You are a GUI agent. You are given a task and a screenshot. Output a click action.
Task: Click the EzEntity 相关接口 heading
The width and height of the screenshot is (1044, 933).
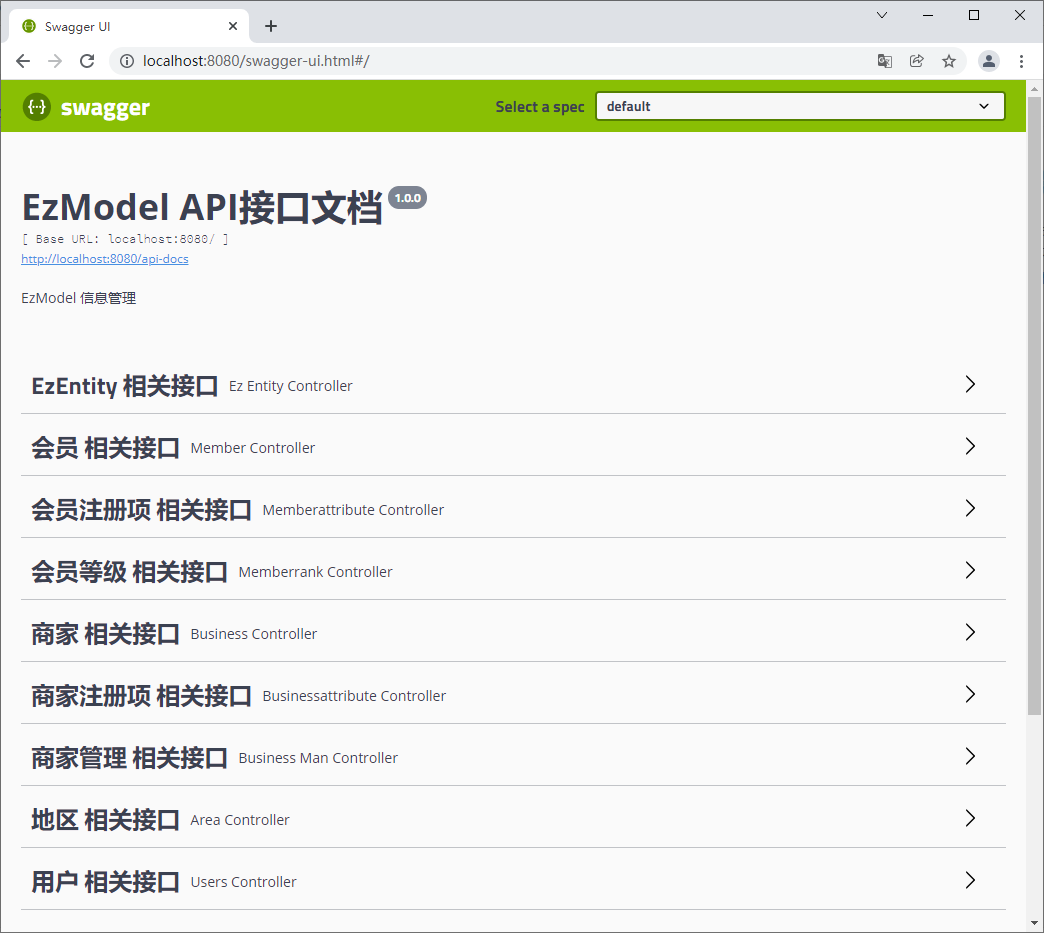point(125,386)
